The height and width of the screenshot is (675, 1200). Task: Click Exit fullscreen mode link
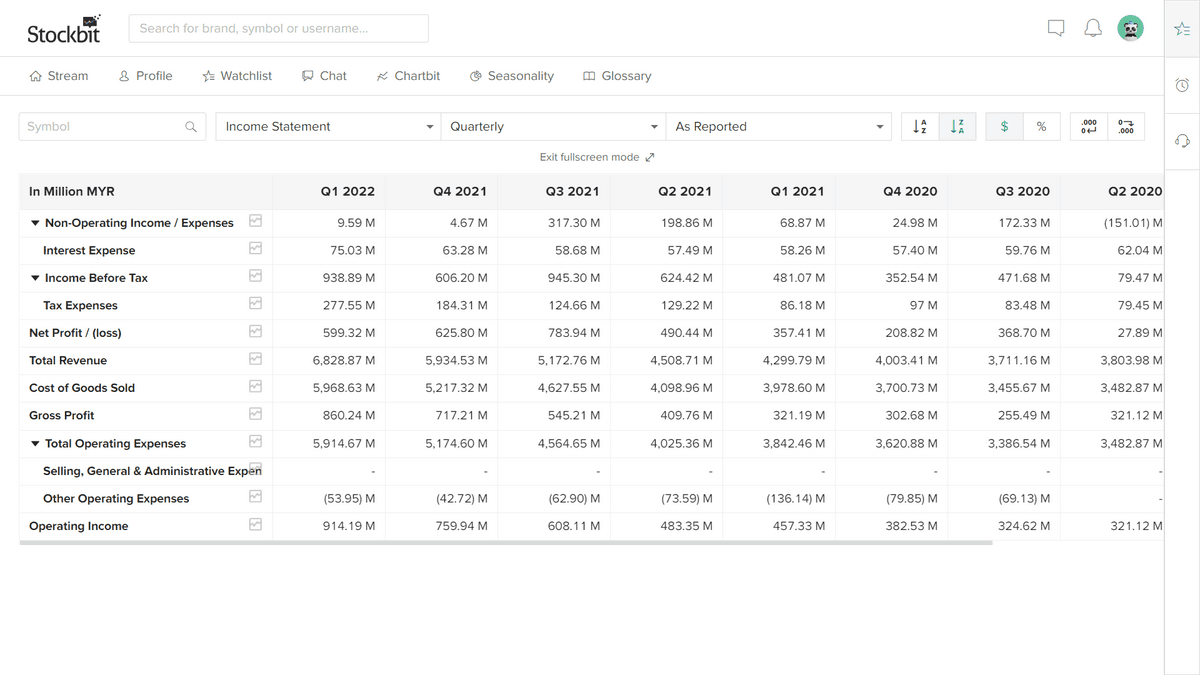(x=597, y=157)
